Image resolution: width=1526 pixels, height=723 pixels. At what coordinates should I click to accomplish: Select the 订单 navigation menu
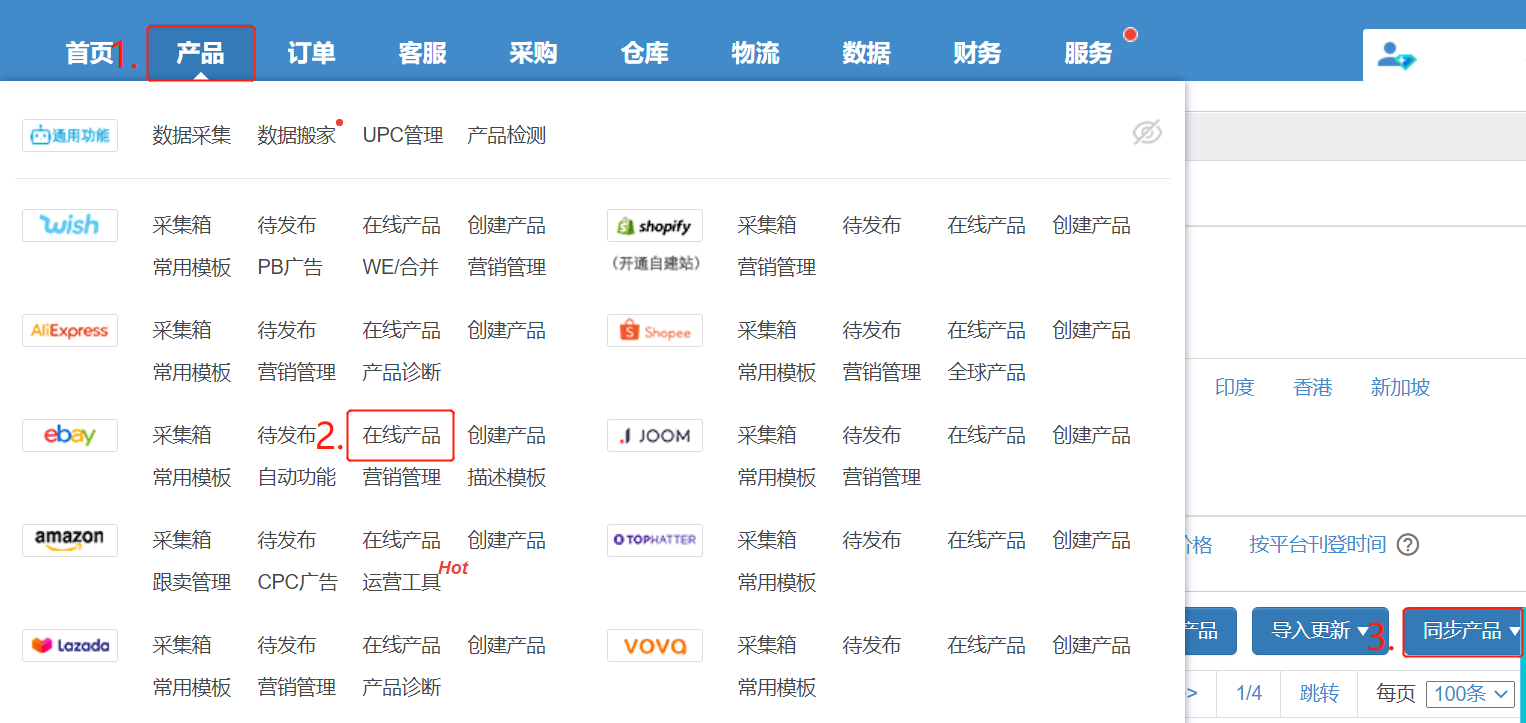[311, 53]
